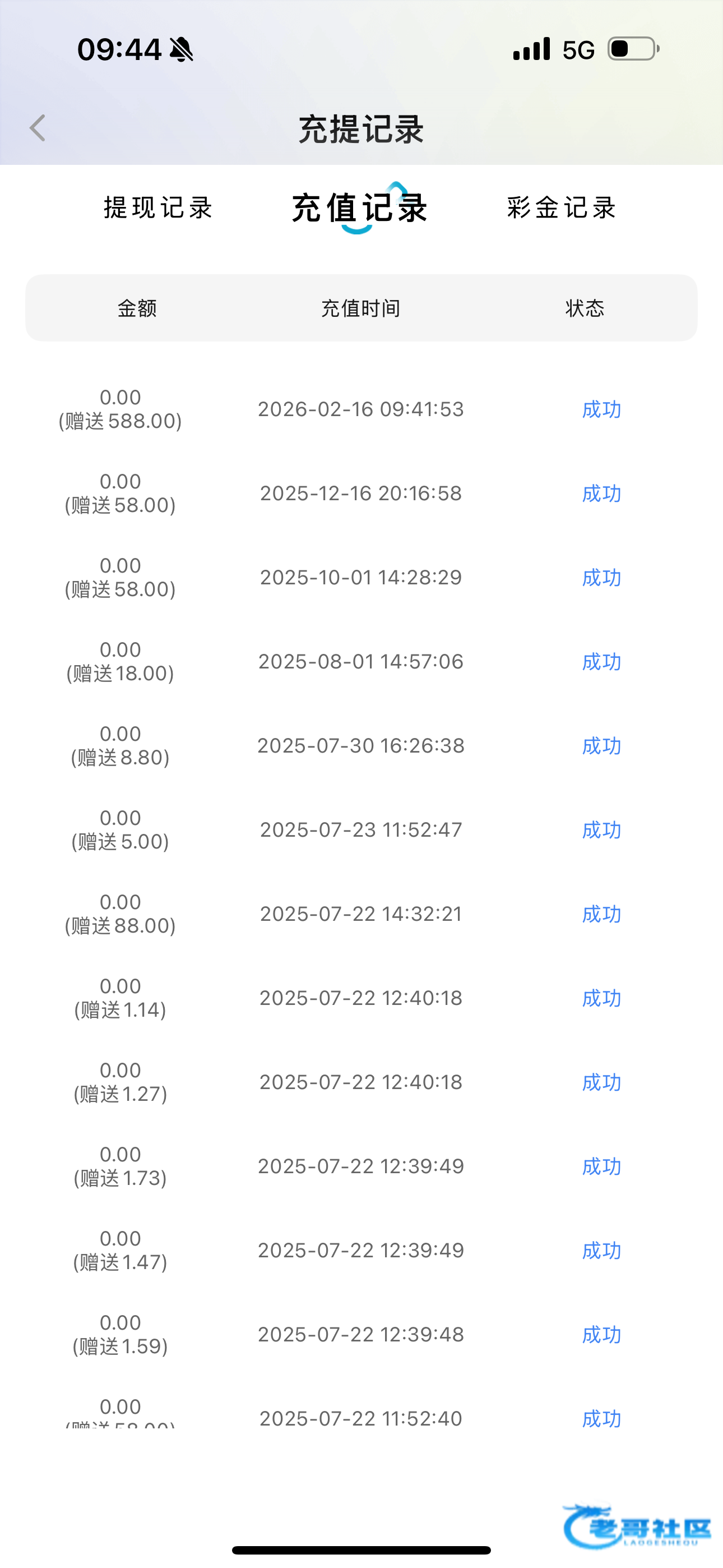
Task: Switch to the 提现记录 tab
Action: tap(158, 207)
